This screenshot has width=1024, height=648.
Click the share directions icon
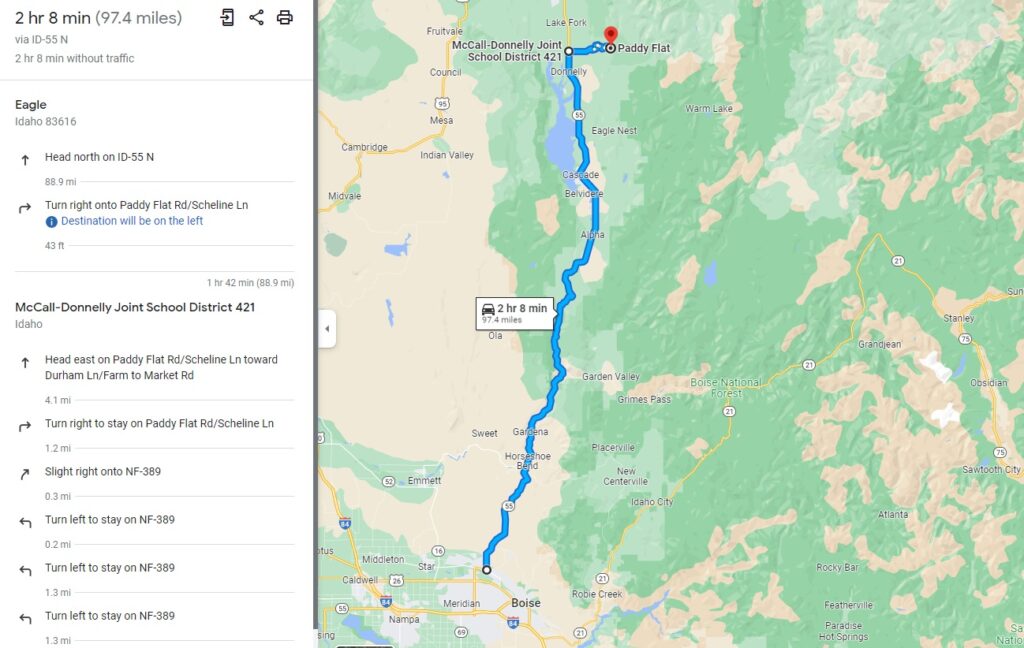[x=256, y=18]
